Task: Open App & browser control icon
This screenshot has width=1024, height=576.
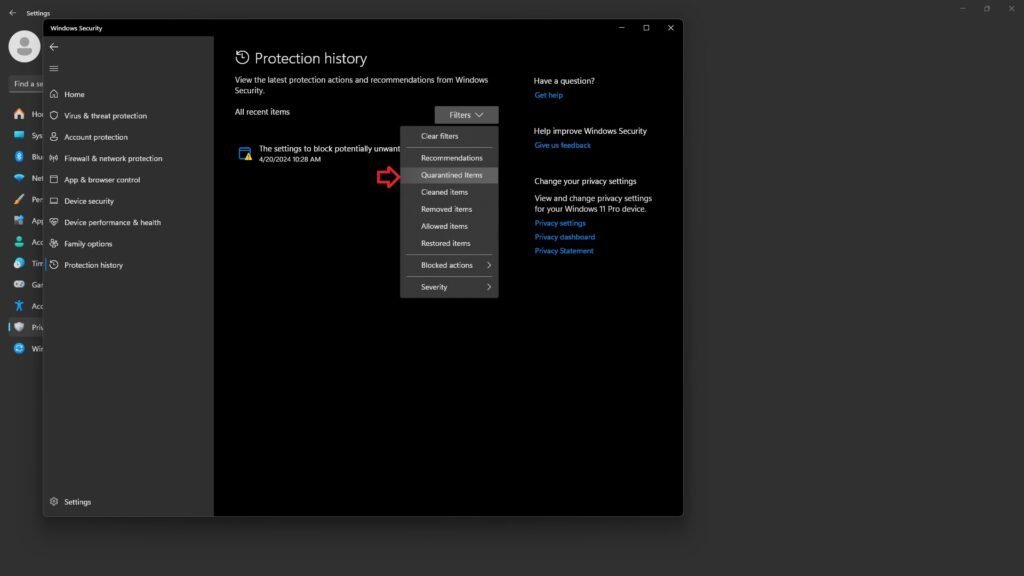Action: click(54, 180)
